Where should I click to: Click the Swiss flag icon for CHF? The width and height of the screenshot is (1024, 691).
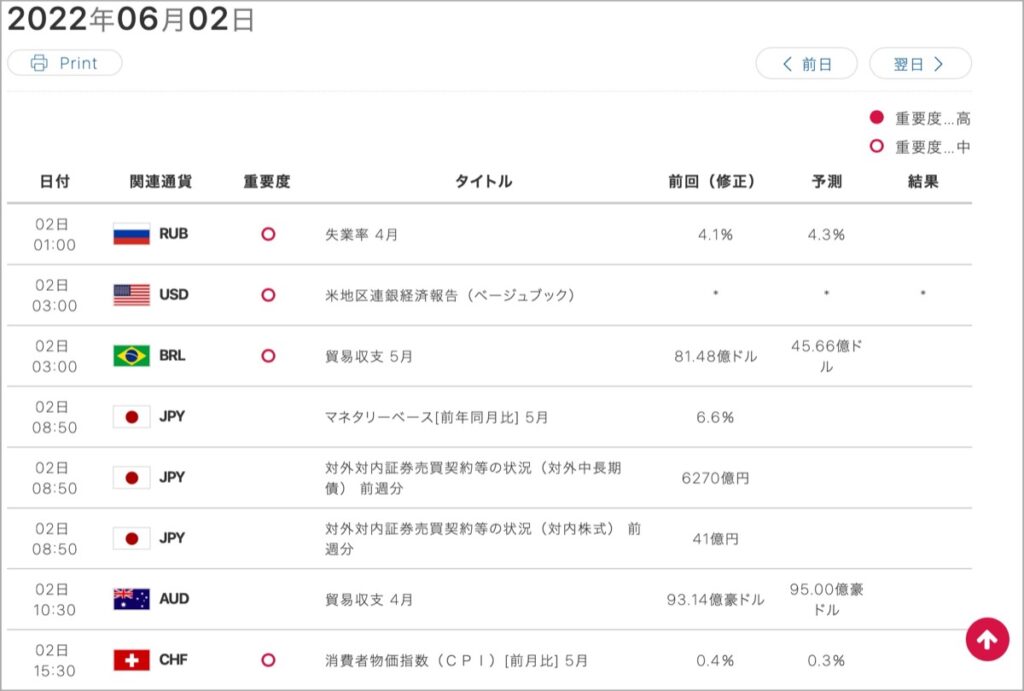(131, 660)
